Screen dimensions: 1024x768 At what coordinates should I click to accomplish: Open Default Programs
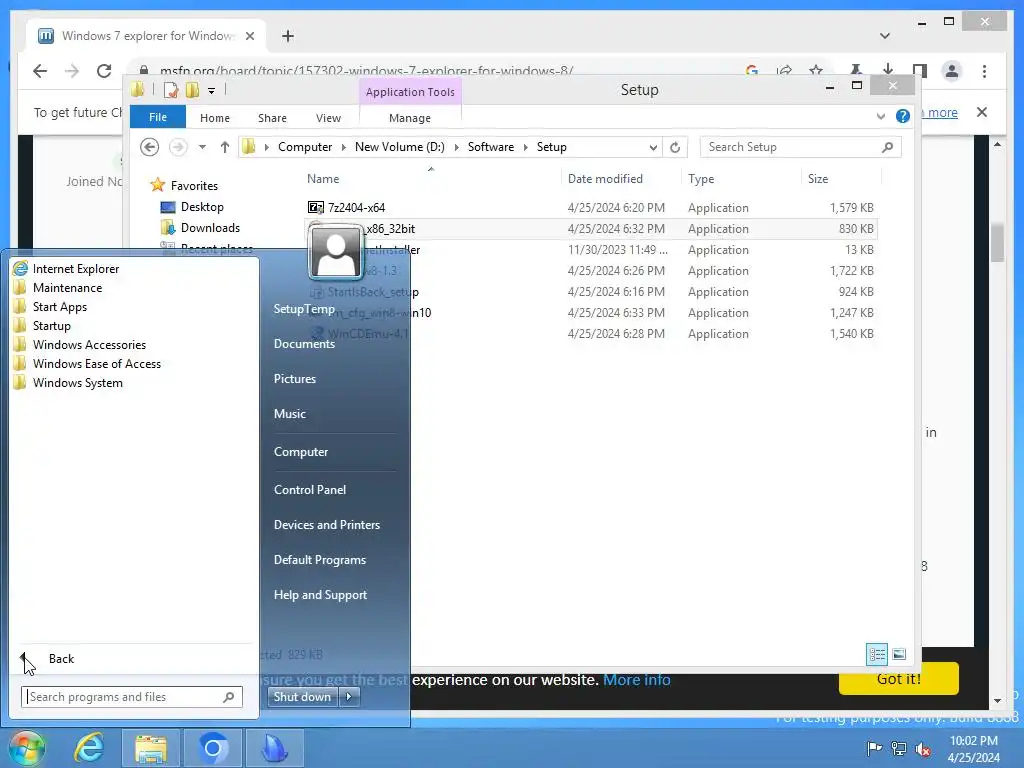[x=319, y=560]
